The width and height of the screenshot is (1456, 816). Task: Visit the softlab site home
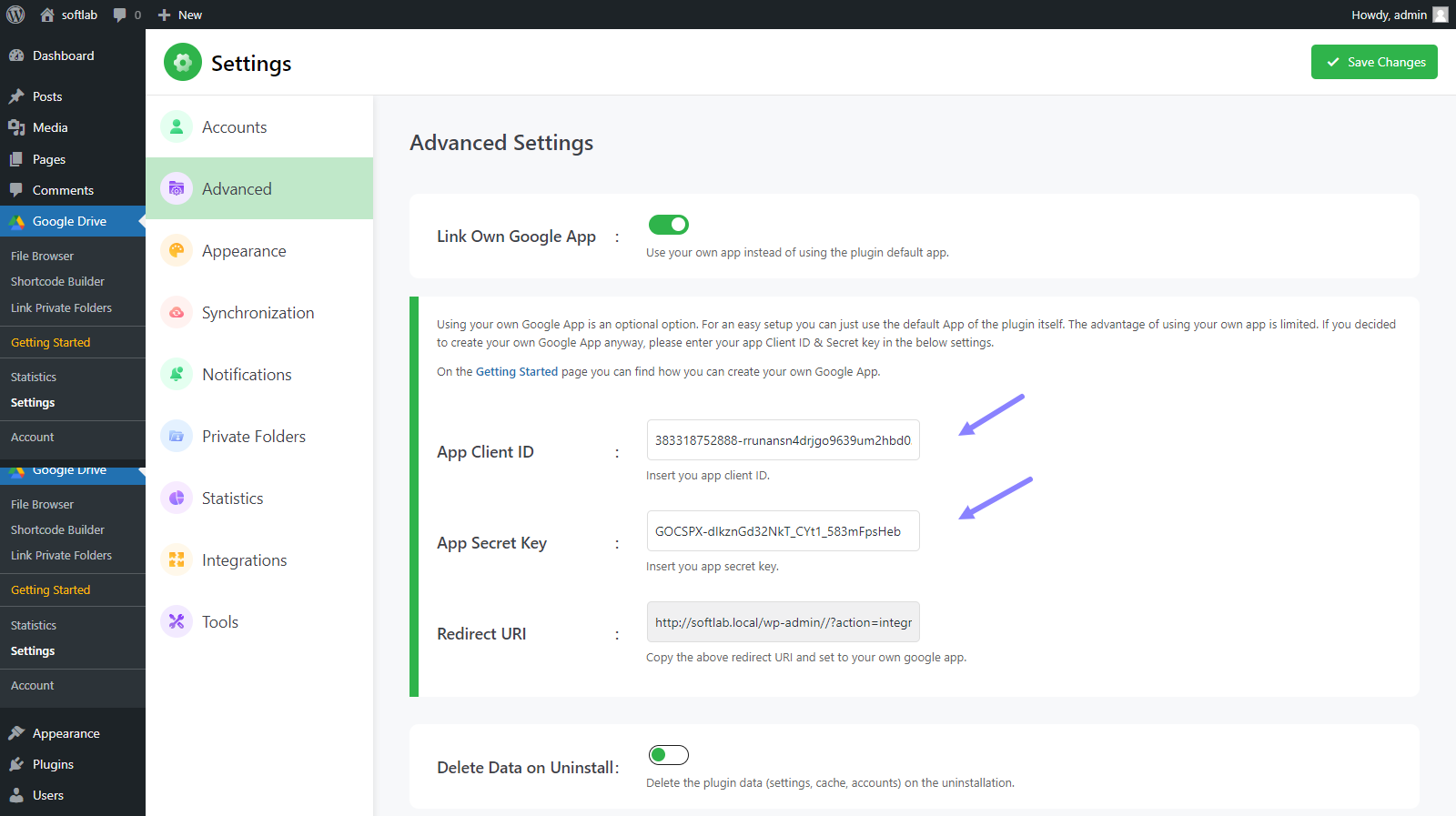click(x=69, y=15)
